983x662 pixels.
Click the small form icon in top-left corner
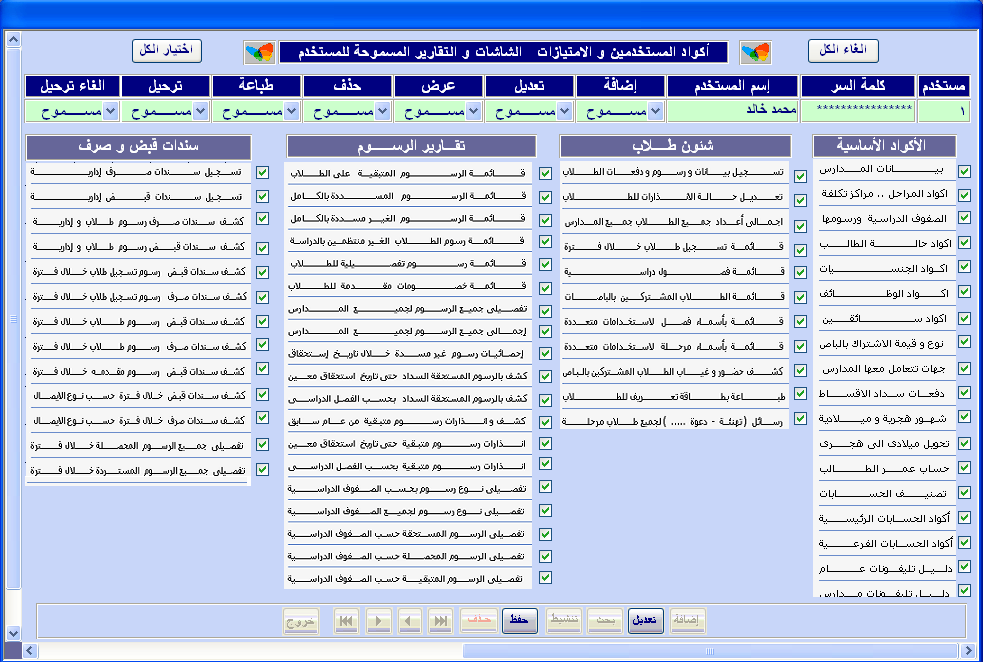14,40
